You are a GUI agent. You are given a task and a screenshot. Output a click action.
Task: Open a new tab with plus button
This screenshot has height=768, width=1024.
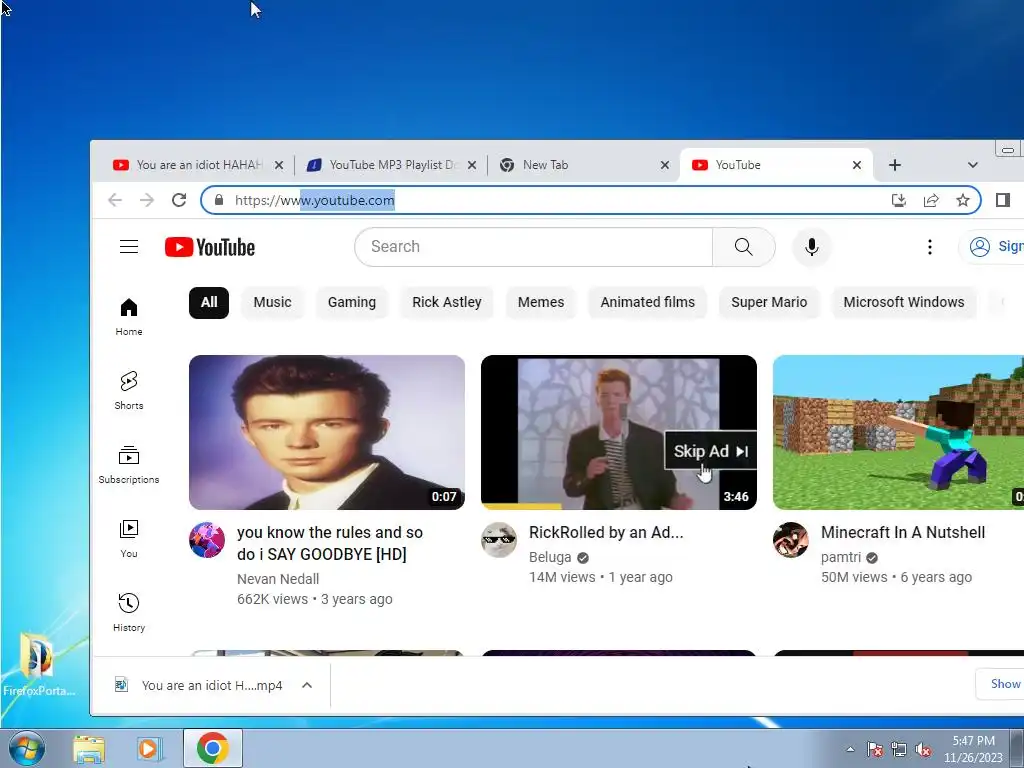(x=895, y=165)
